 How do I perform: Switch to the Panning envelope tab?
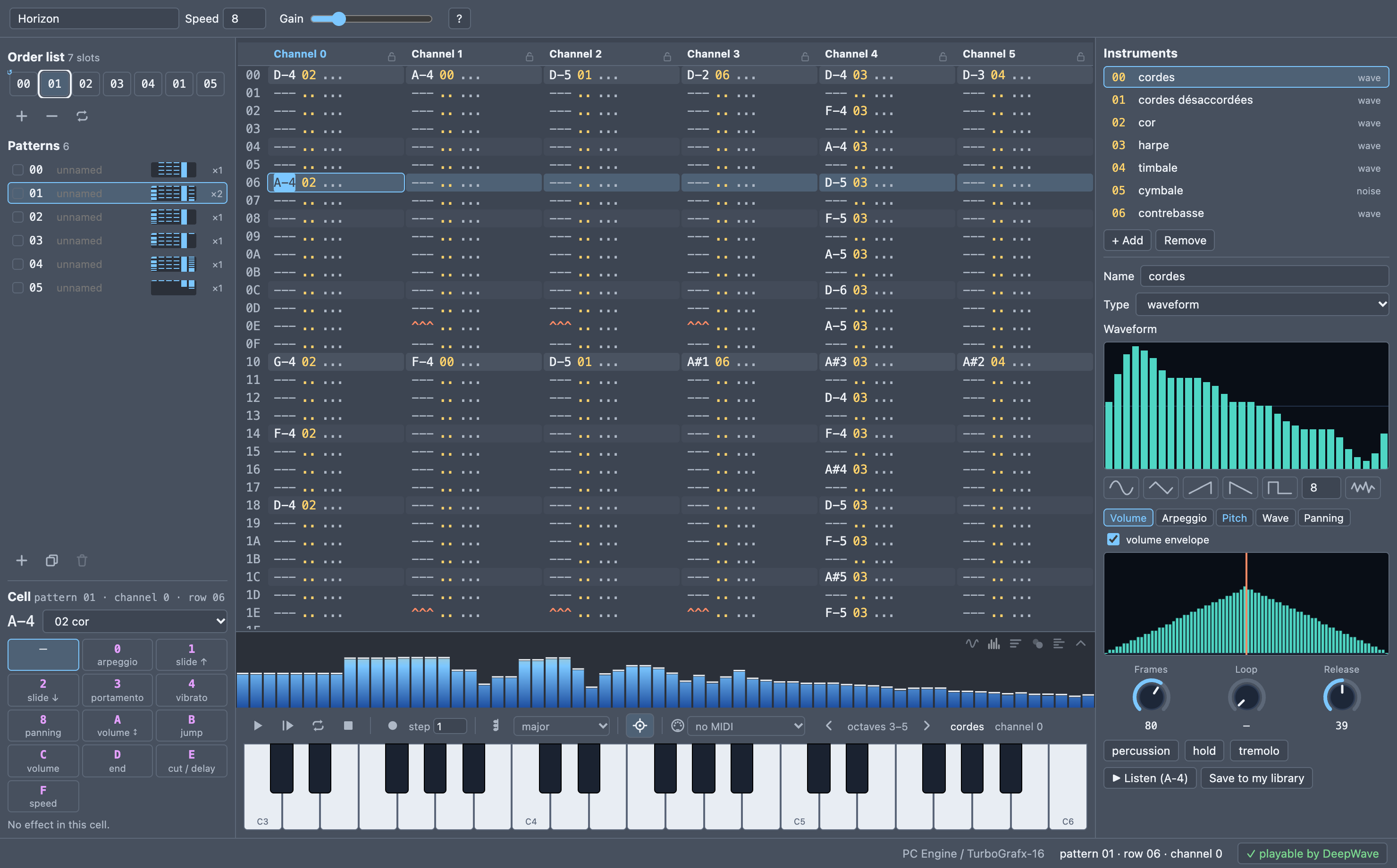click(1323, 518)
